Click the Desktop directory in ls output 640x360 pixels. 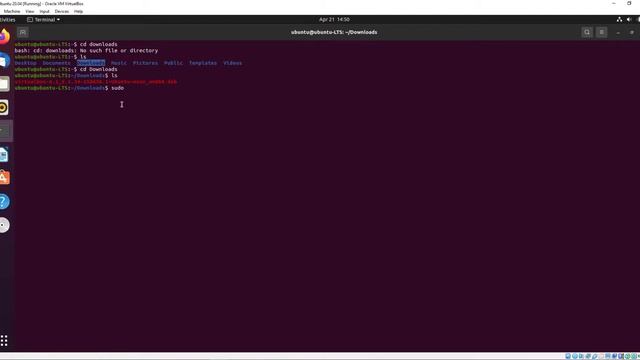(x=25, y=63)
